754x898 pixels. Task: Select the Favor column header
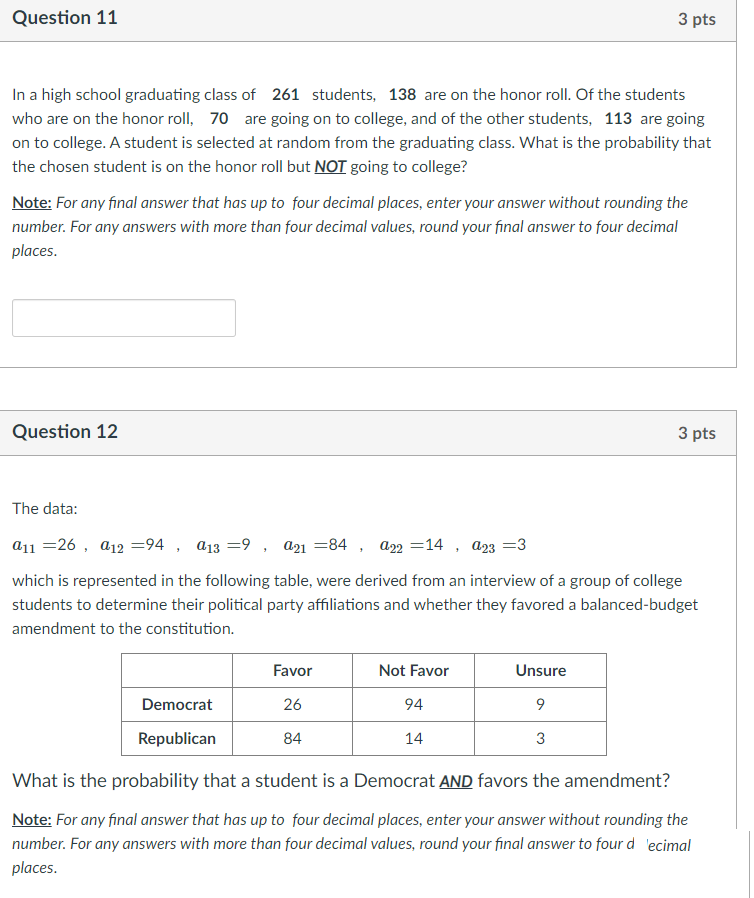291,670
